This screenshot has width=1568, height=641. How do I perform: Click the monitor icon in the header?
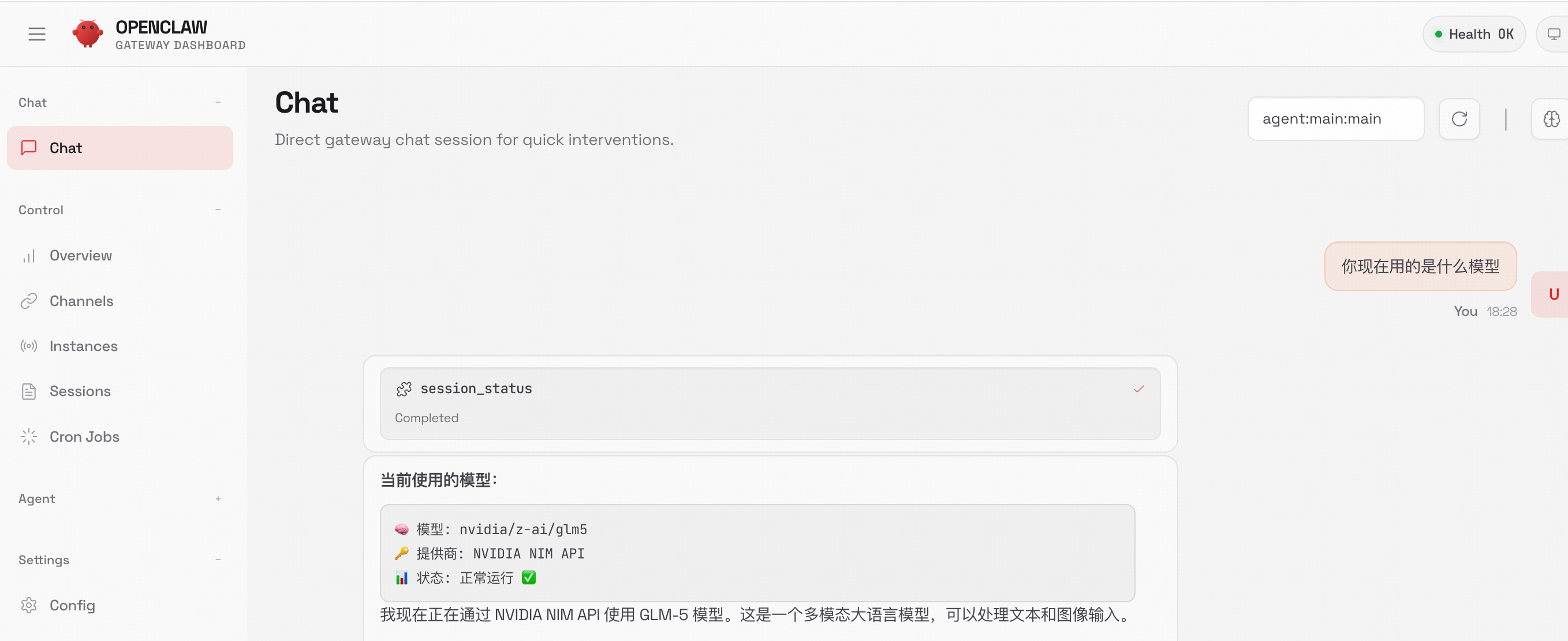click(1553, 33)
